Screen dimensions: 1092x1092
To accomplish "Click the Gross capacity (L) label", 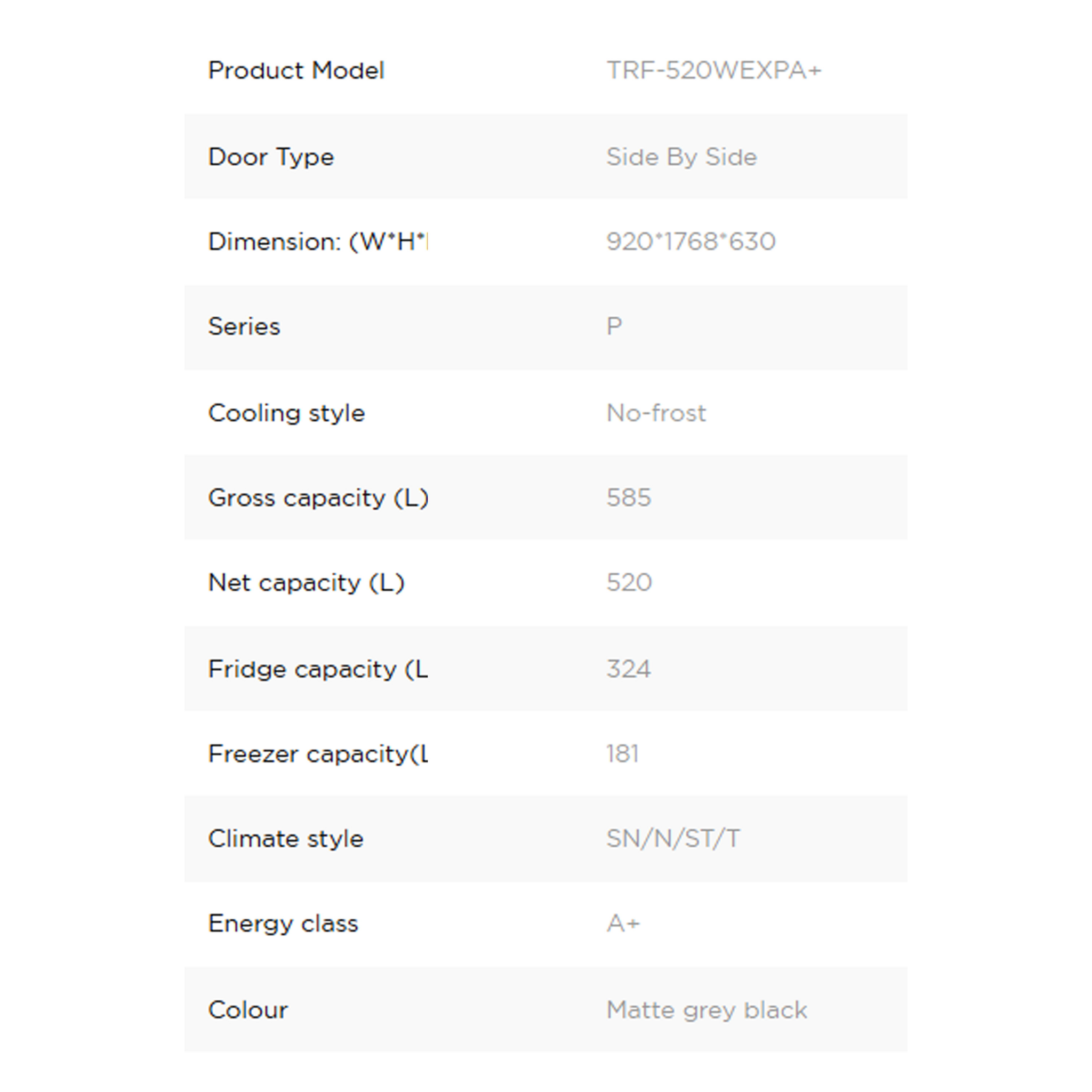I will click(318, 498).
